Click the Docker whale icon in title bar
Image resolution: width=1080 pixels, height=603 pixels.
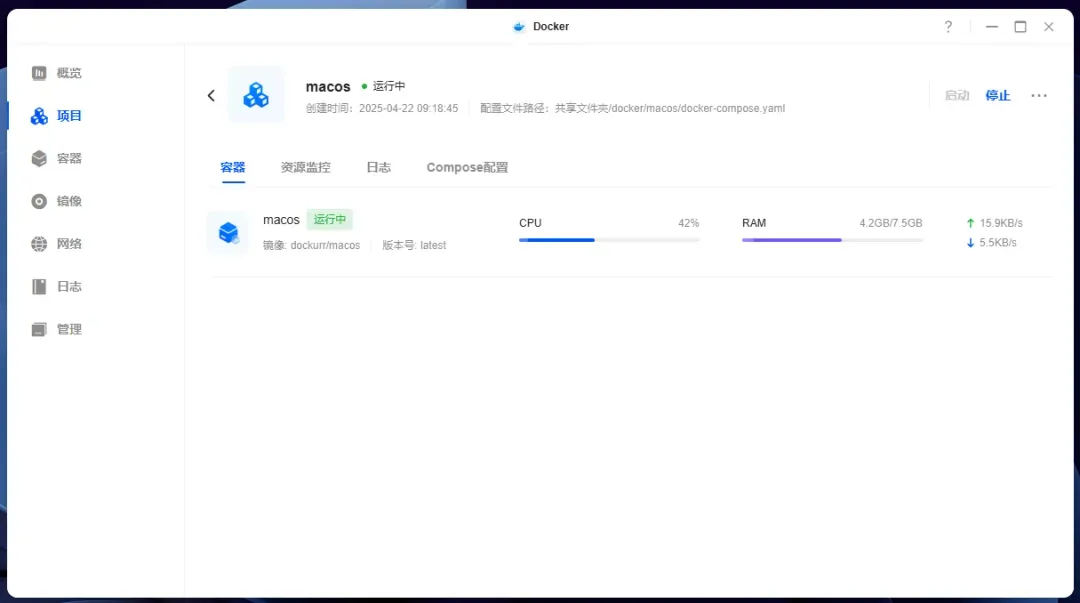coord(519,27)
